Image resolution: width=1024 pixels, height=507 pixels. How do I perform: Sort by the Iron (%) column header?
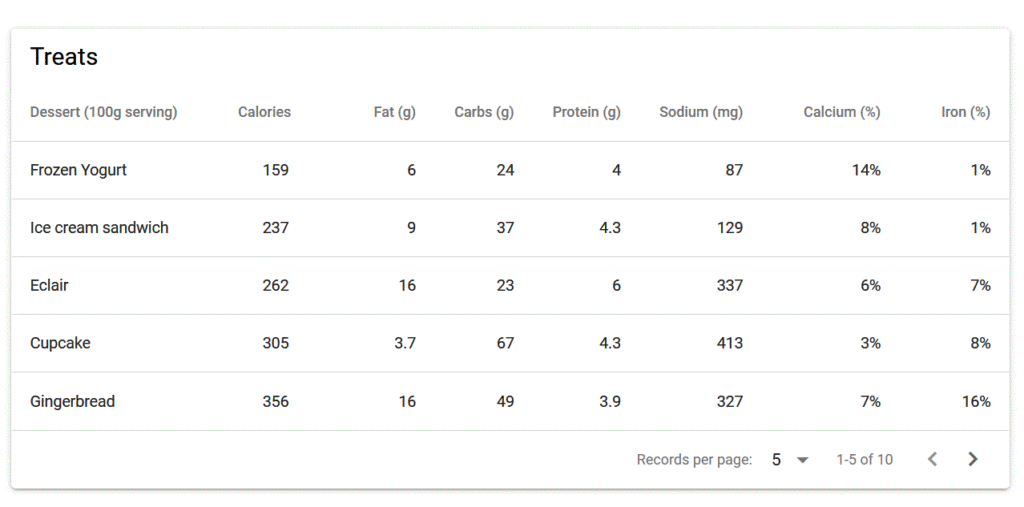[x=965, y=112]
